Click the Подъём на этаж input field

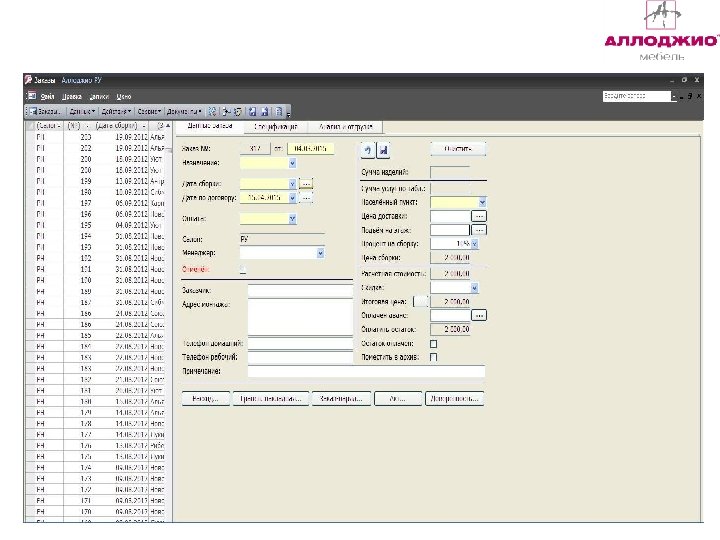(x=450, y=230)
